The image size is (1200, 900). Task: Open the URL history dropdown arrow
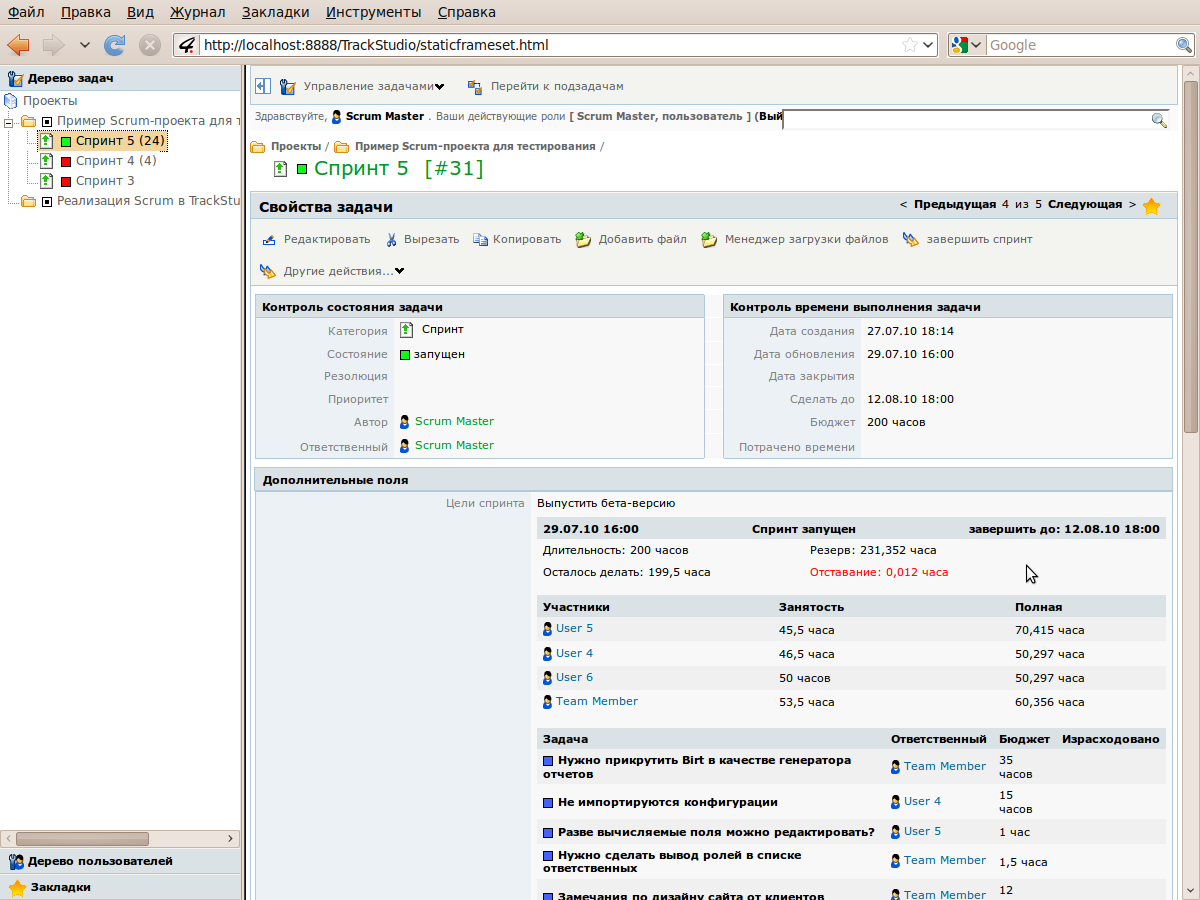click(x=928, y=45)
